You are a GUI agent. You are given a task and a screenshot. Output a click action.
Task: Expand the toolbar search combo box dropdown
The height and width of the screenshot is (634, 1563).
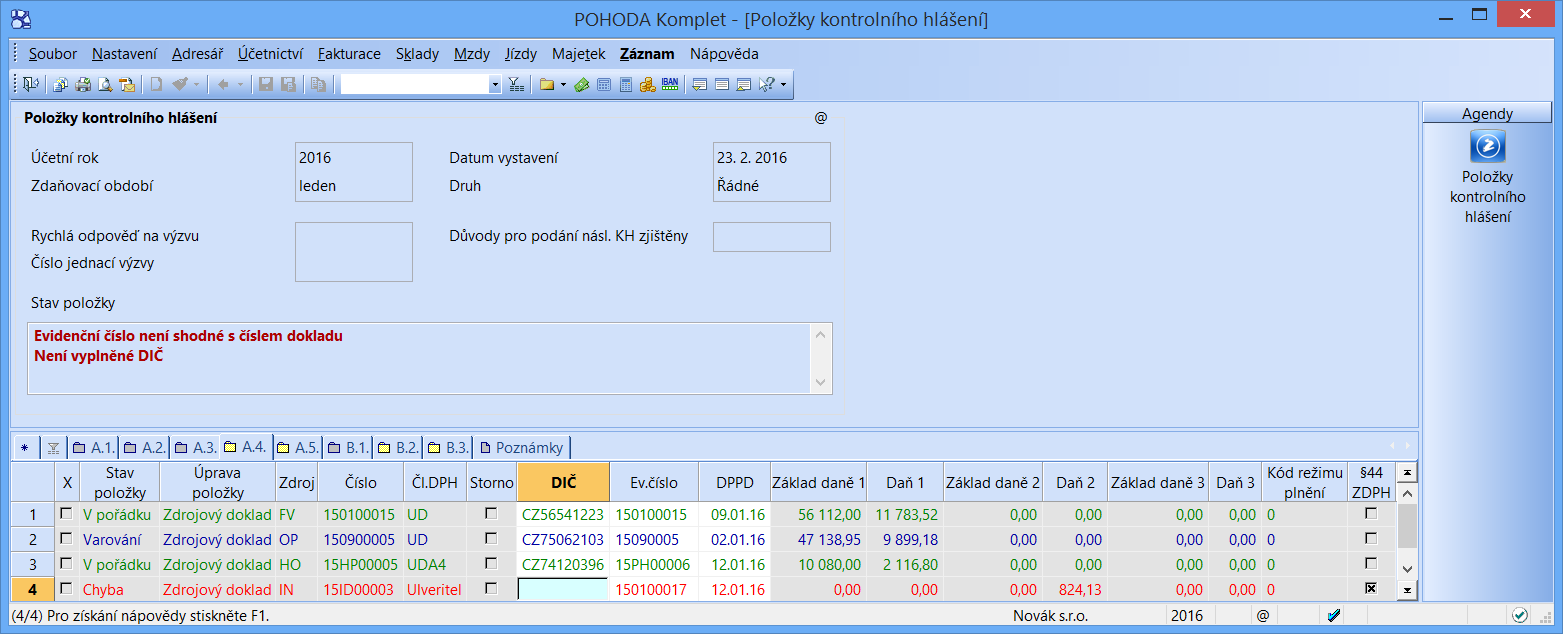[495, 85]
